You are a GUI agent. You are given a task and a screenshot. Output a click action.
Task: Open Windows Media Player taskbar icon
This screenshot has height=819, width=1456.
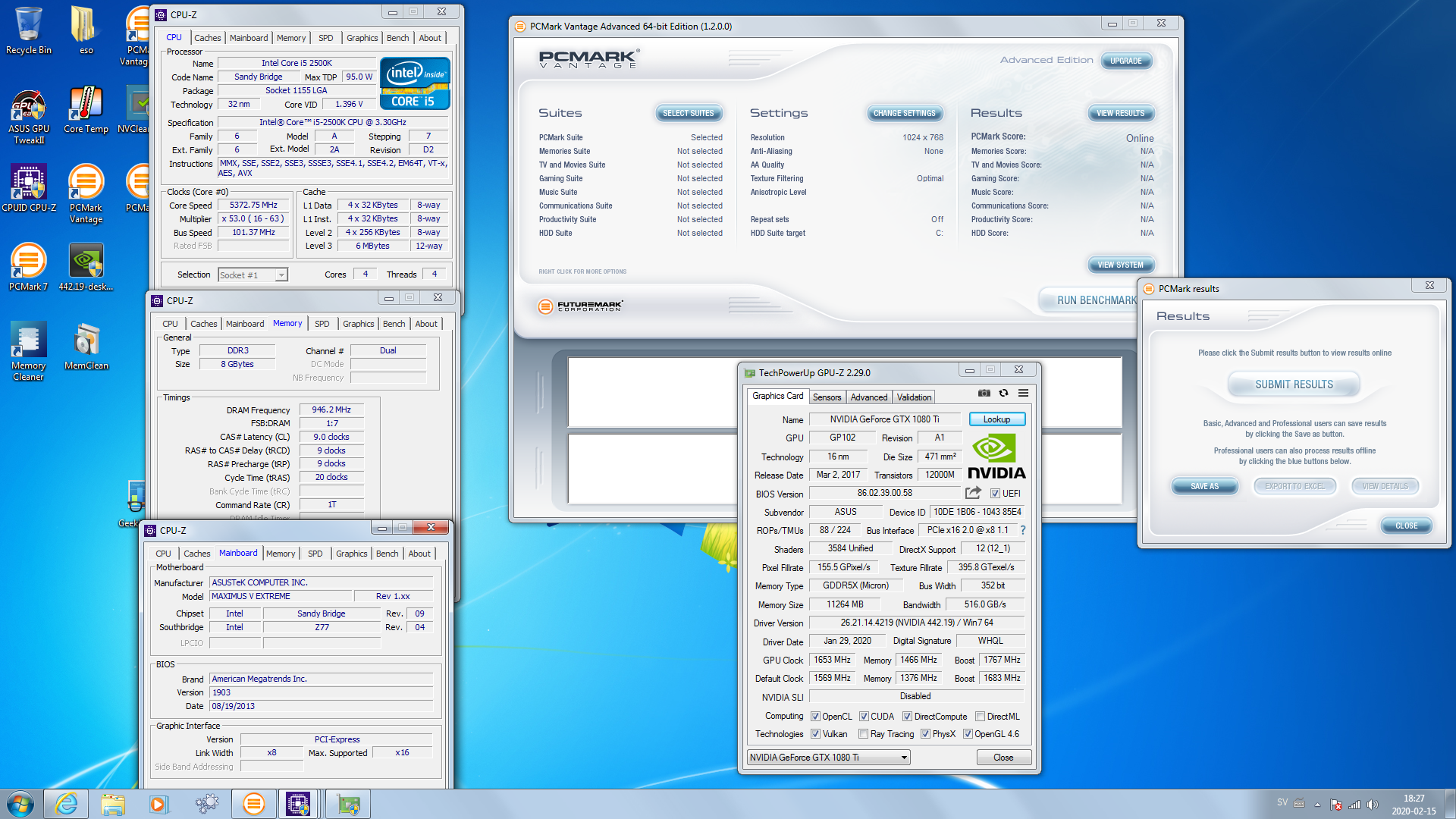pyautogui.click(x=158, y=804)
